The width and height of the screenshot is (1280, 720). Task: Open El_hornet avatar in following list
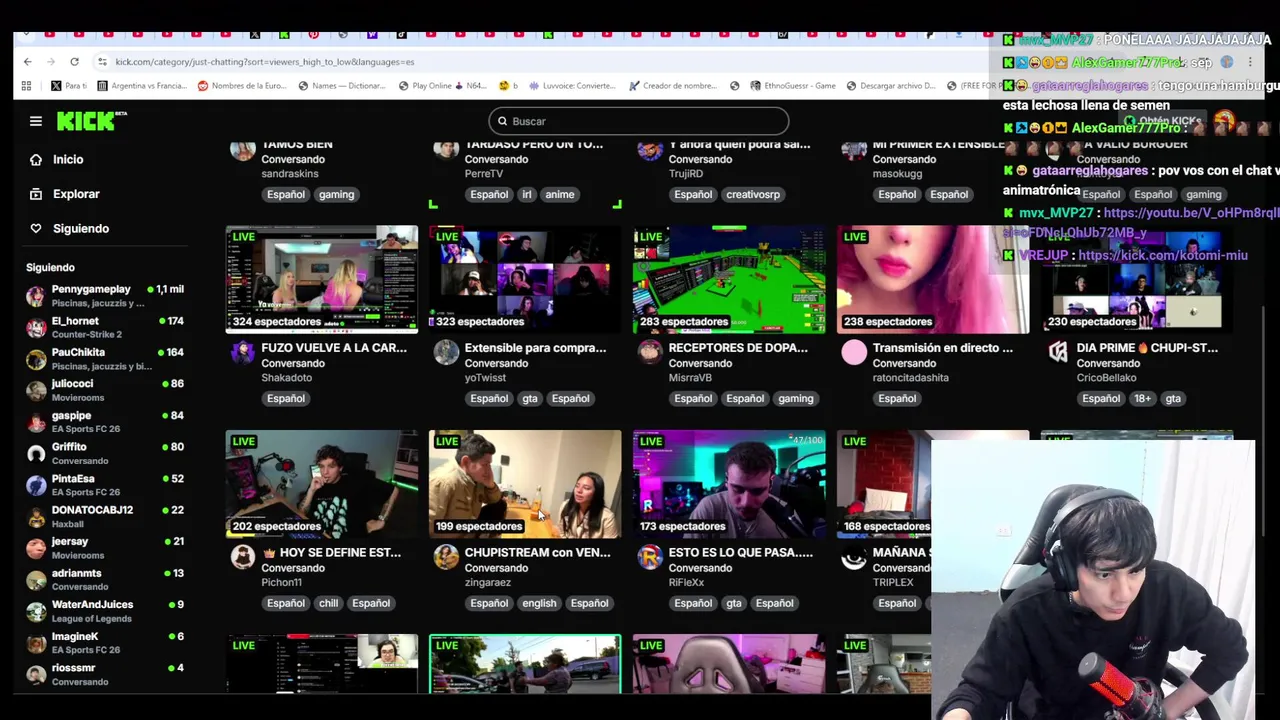tap(36, 328)
